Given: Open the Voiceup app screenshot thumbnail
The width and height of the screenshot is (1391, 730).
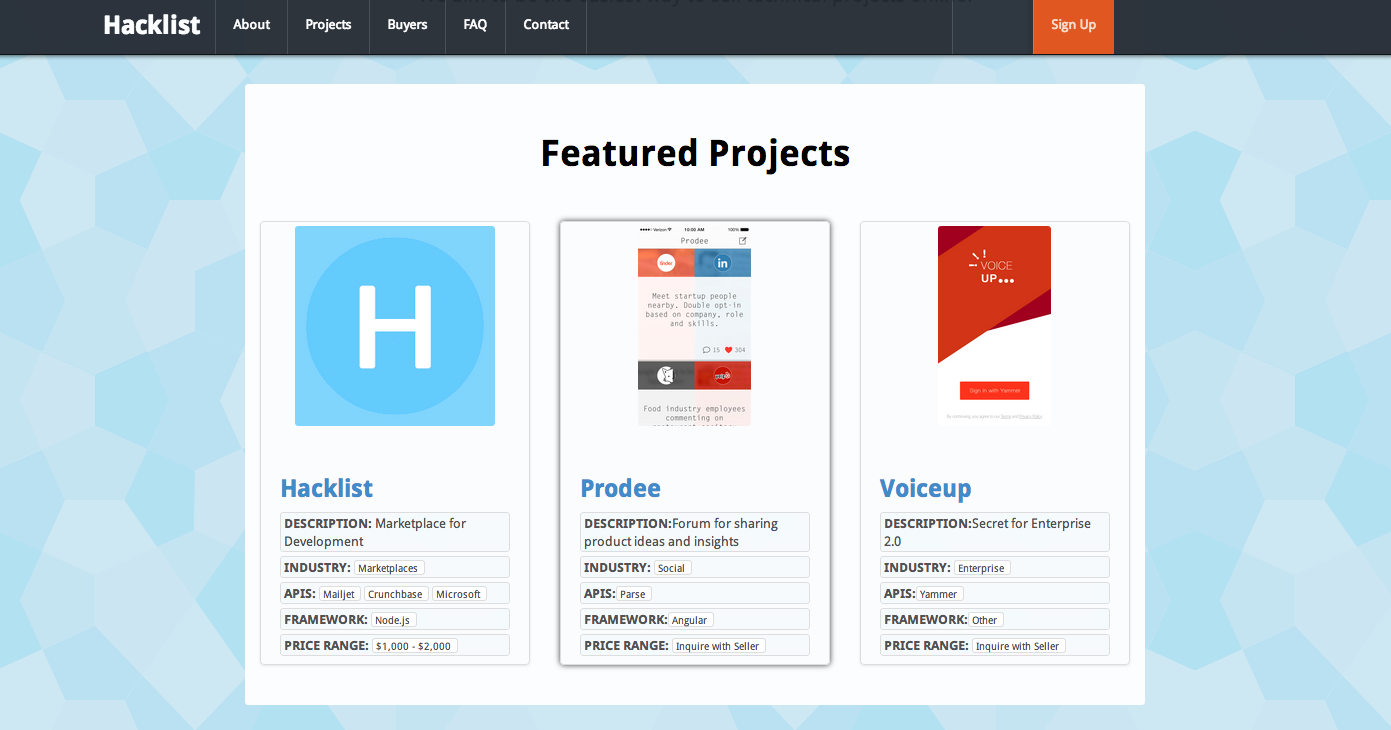Looking at the screenshot, I should click(994, 326).
